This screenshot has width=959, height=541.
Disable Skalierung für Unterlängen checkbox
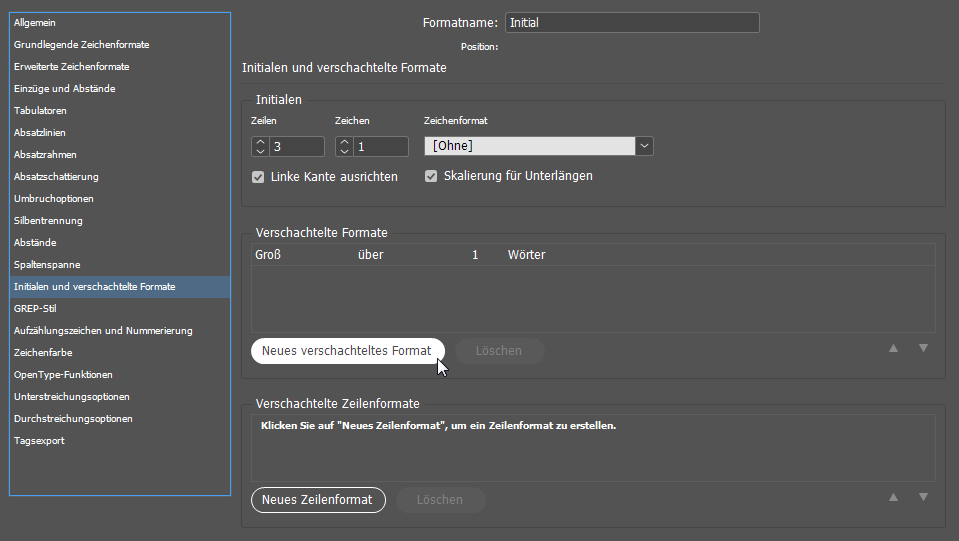pyautogui.click(x=432, y=177)
